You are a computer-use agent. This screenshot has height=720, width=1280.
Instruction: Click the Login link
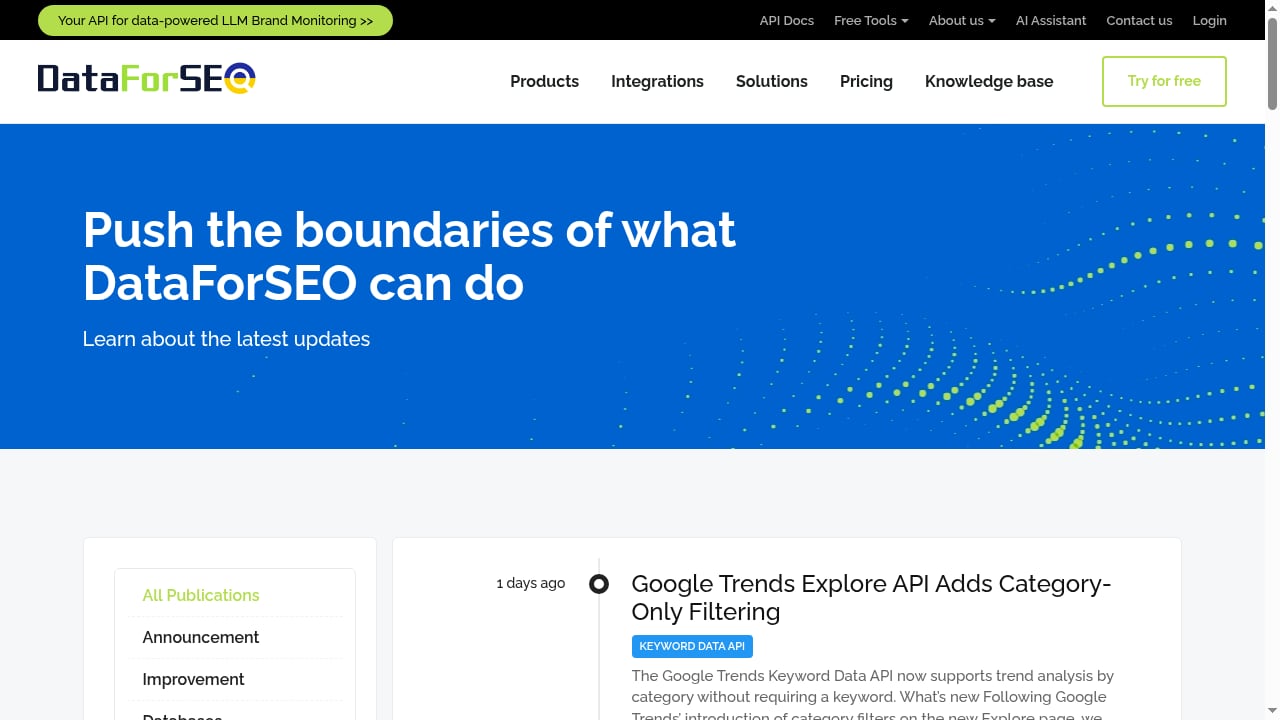point(1209,20)
